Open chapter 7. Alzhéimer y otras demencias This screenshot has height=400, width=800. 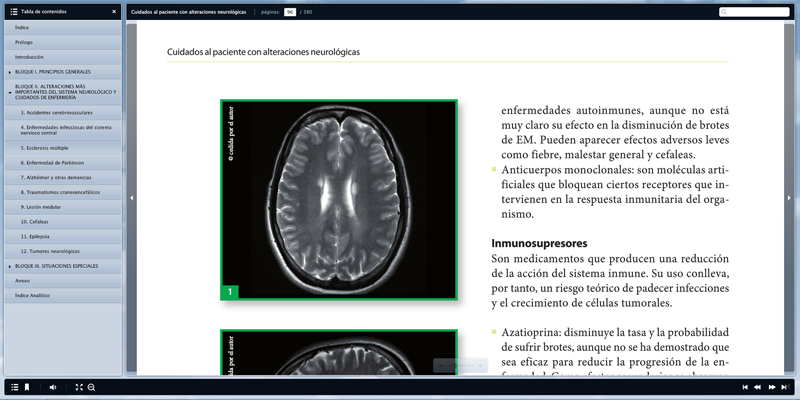coord(63,178)
